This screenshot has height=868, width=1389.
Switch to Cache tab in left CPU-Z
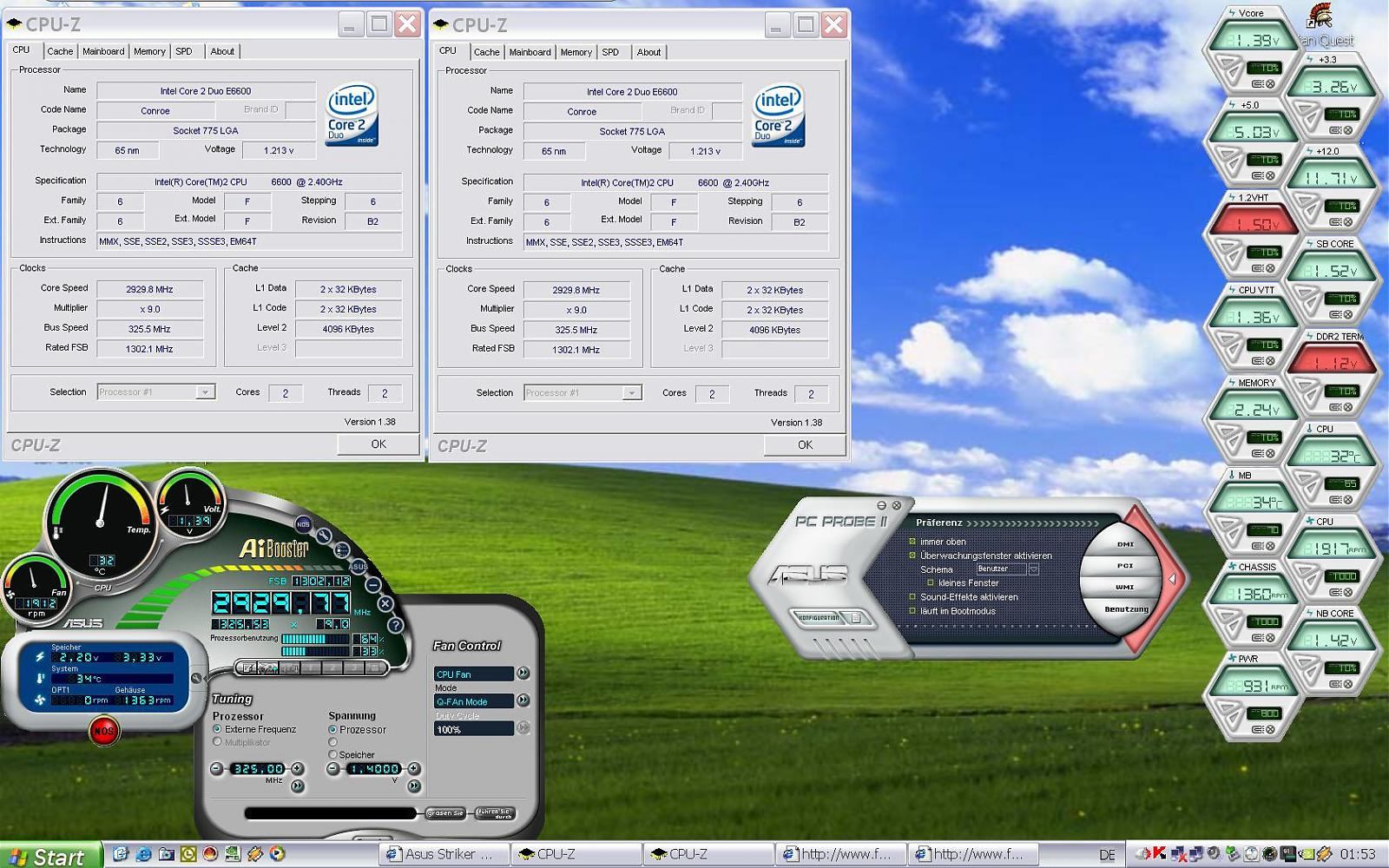coord(60,51)
